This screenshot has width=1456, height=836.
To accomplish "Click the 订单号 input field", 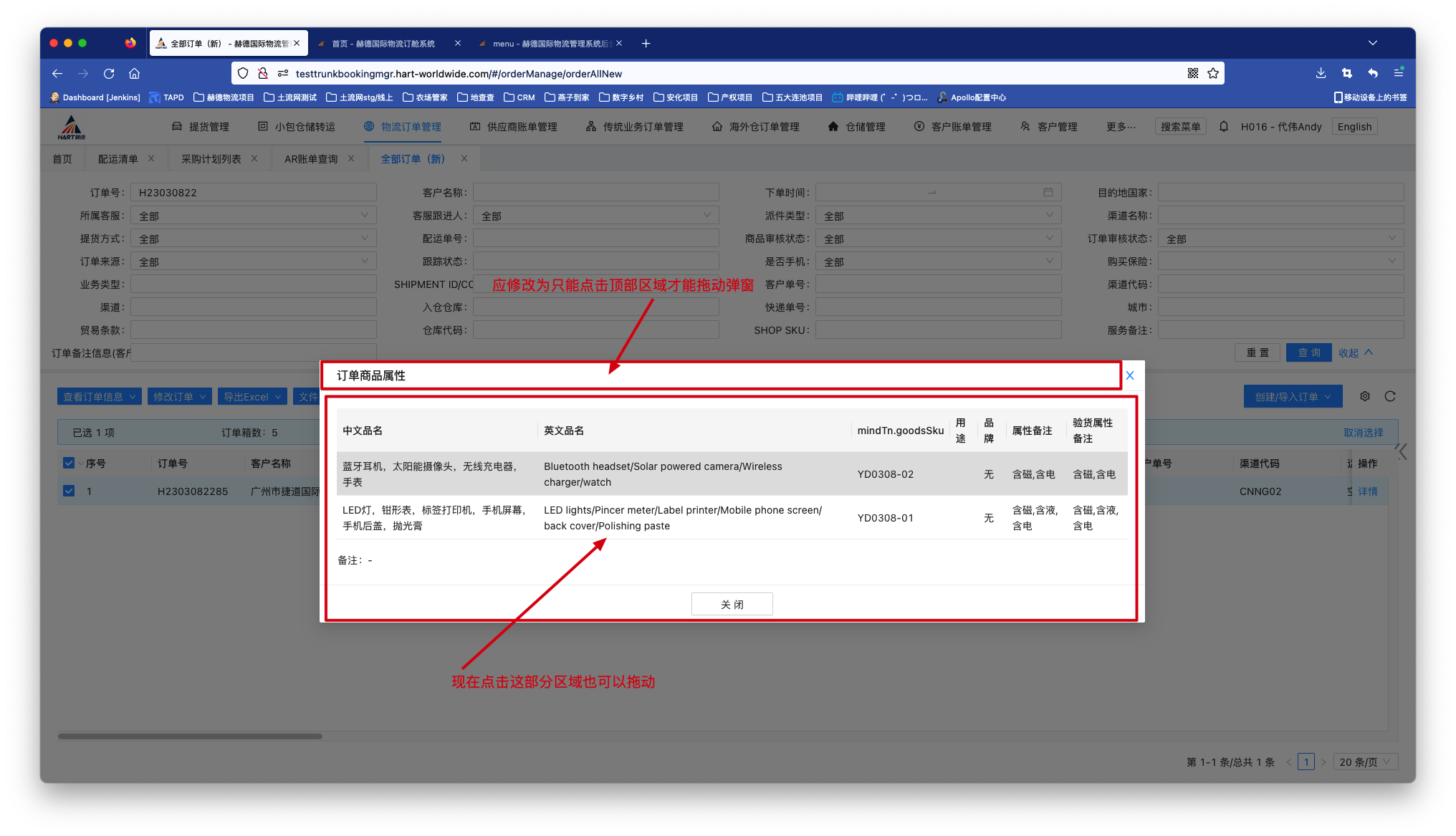I will point(253,192).
